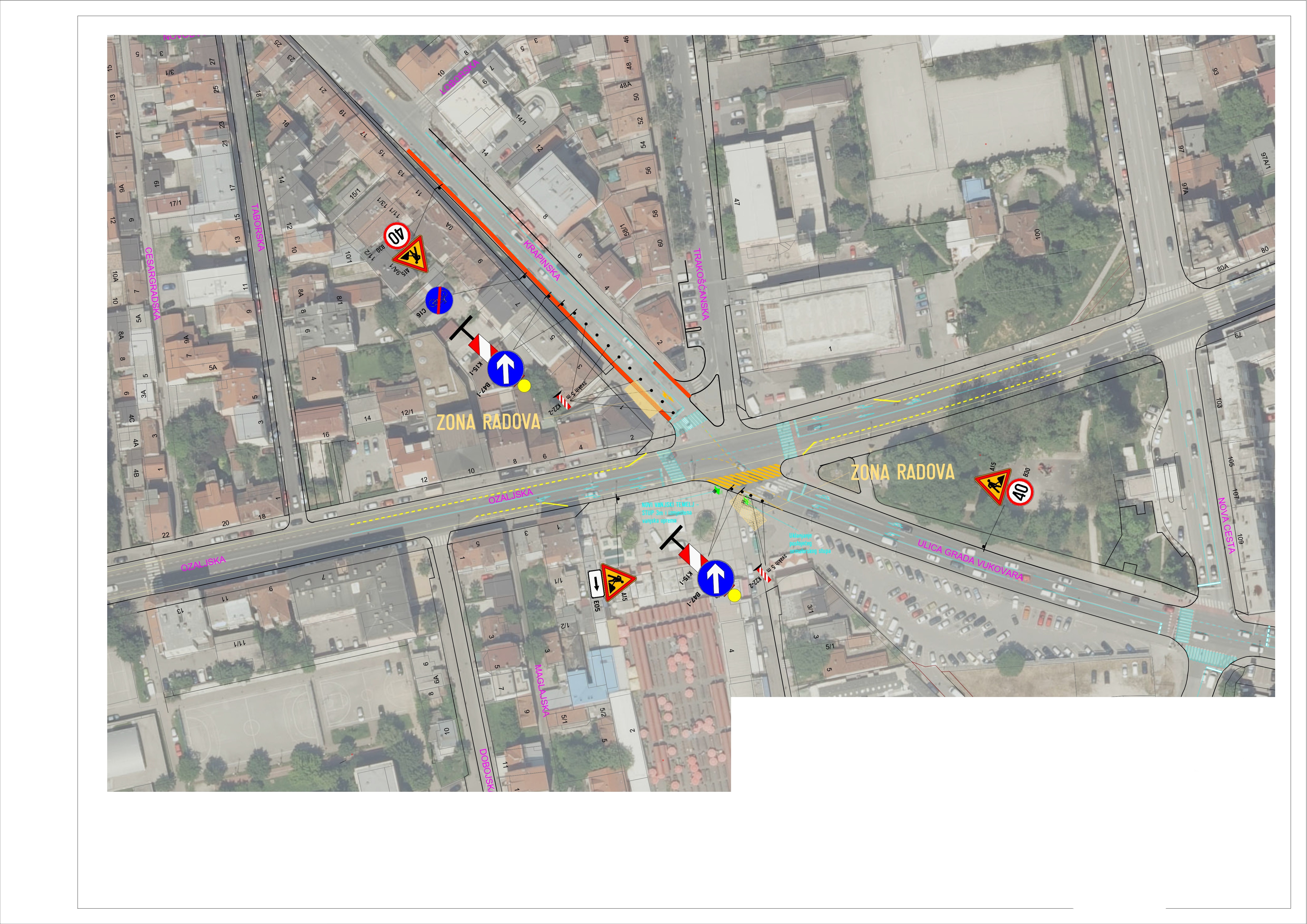Click the right ZONA RADOVA label

coord(902,472)
